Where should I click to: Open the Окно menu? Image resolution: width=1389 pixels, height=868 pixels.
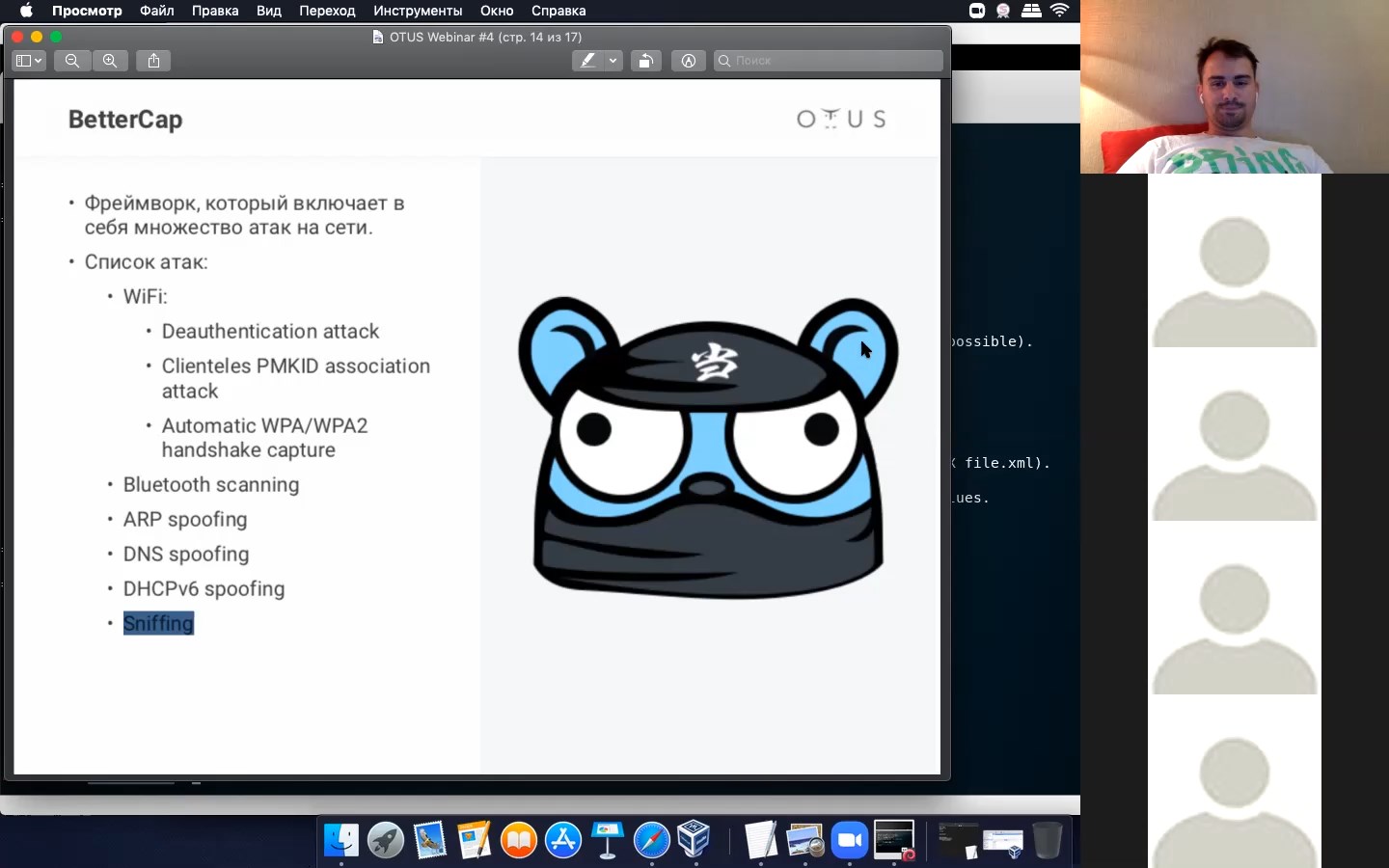(x=497, y=11)
